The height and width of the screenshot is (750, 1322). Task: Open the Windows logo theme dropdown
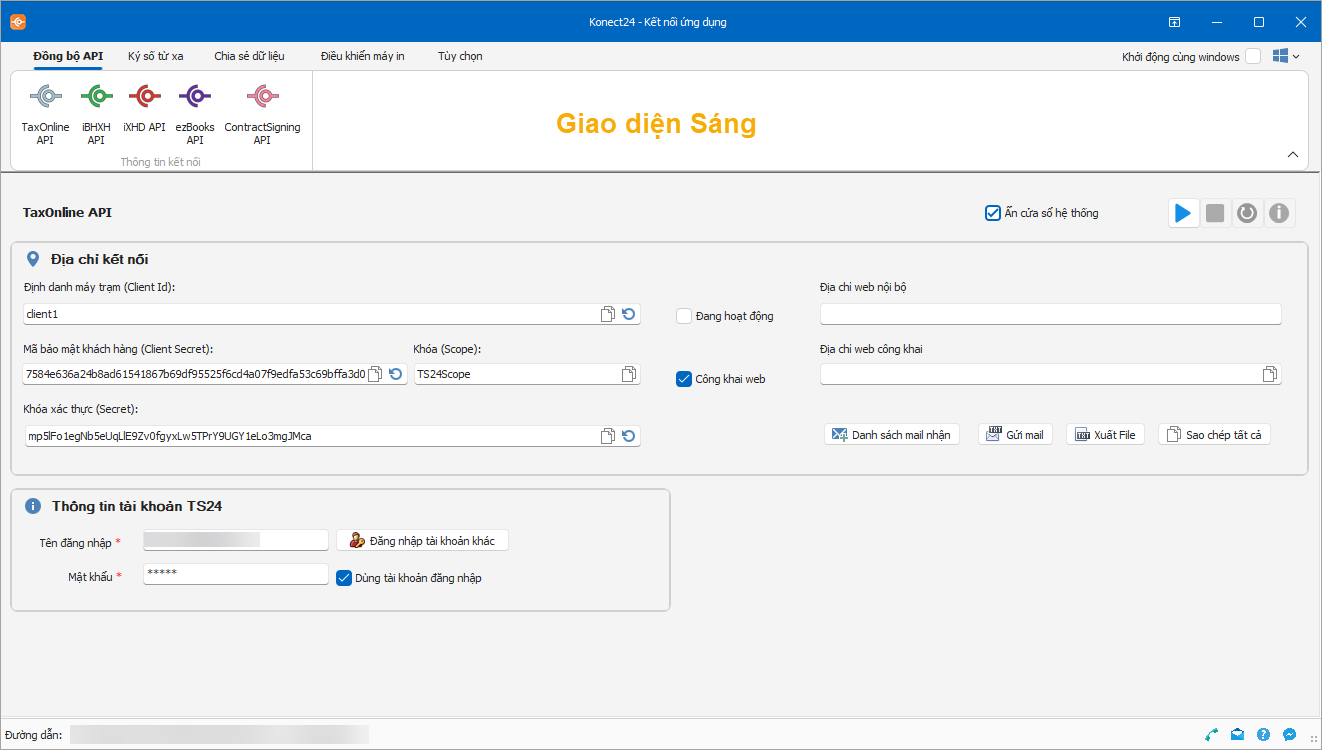click(1286, 57)
